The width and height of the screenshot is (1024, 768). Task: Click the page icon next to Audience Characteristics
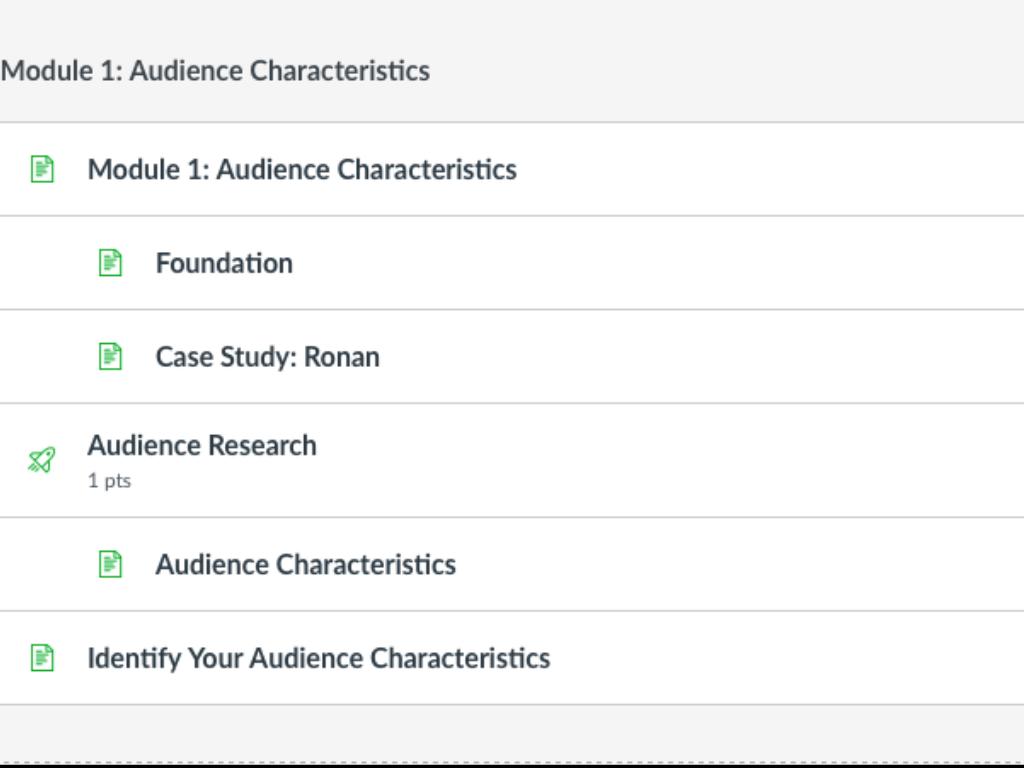[110, 564]
